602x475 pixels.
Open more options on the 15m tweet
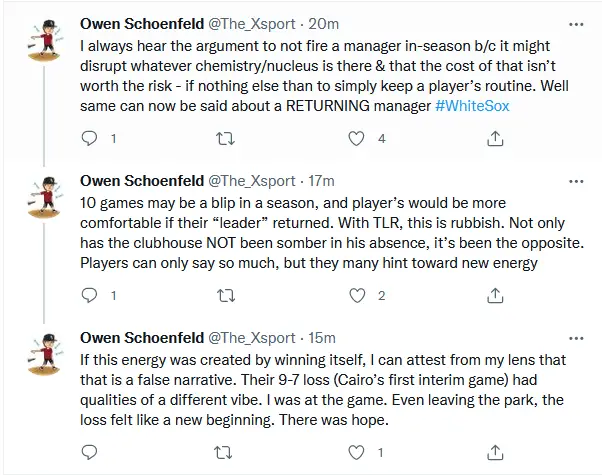point(576,339)
